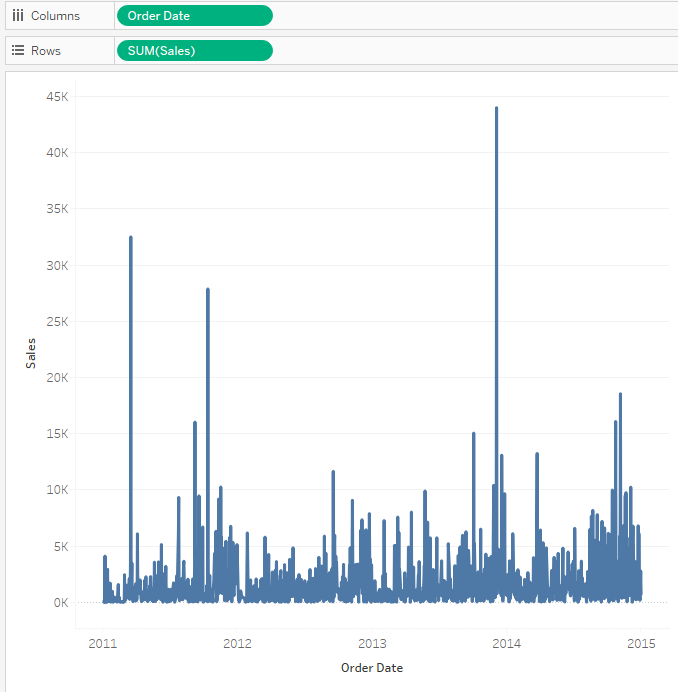This screenshot has height=692, width=678.
Task: Click empty area of the Columns shelf
Action: coord(470,16)
